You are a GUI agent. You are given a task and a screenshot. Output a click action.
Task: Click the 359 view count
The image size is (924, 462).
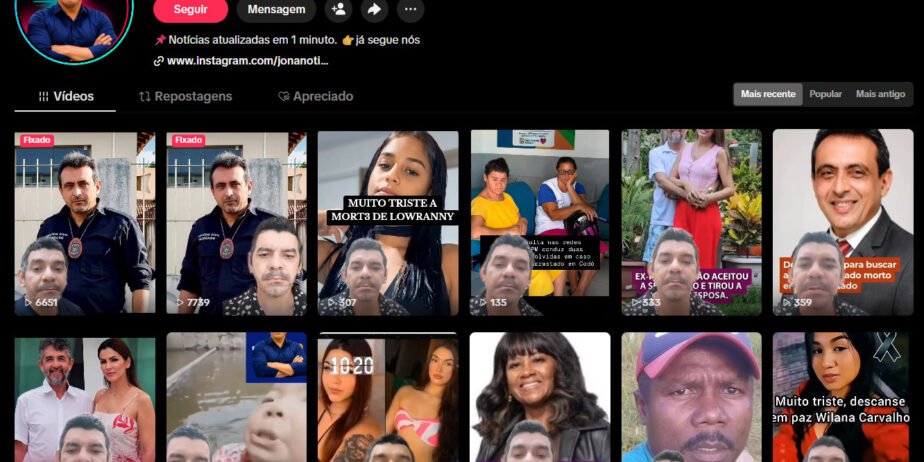point(803,302)
